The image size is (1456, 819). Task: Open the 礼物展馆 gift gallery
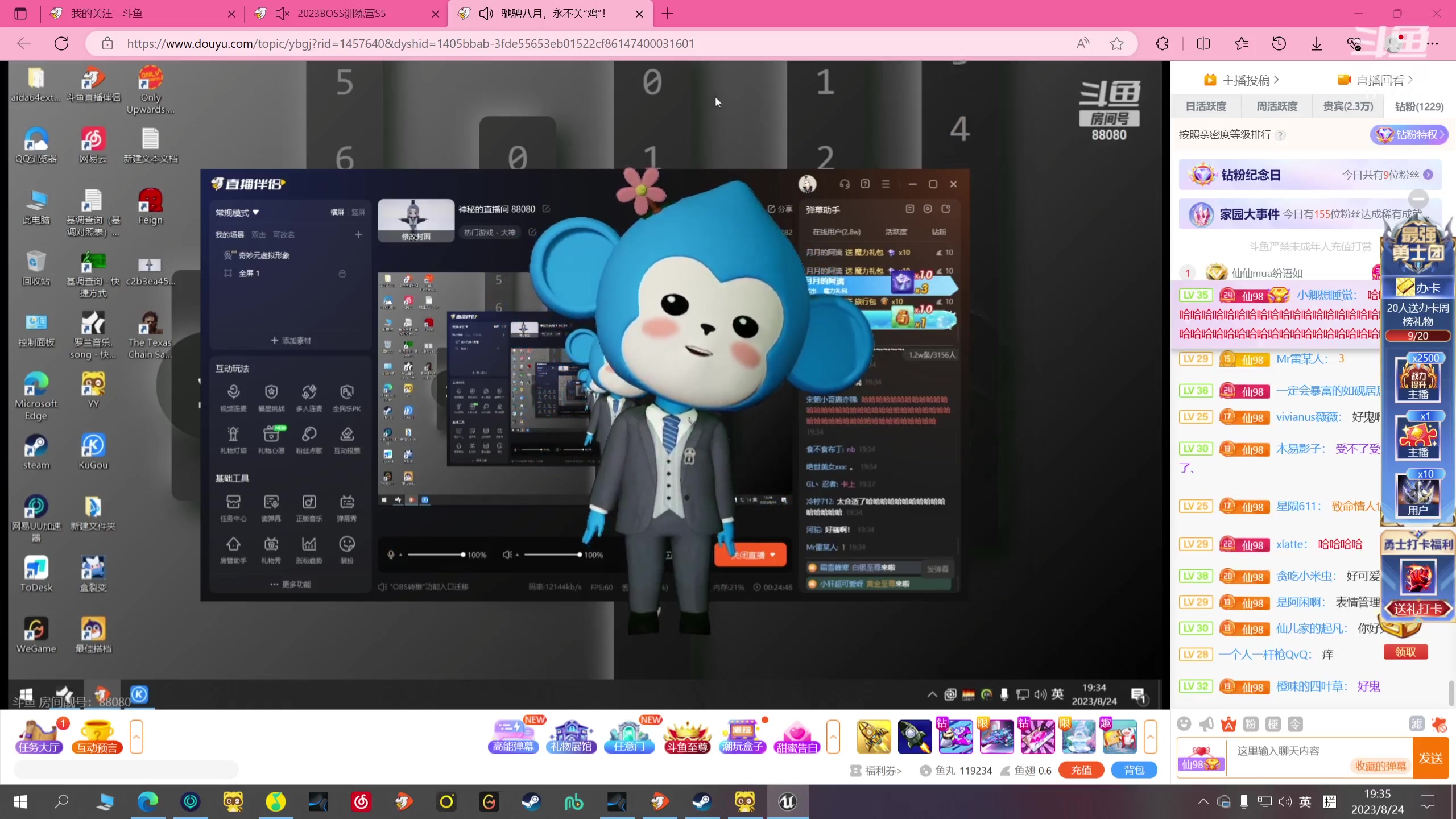(571, 737)
